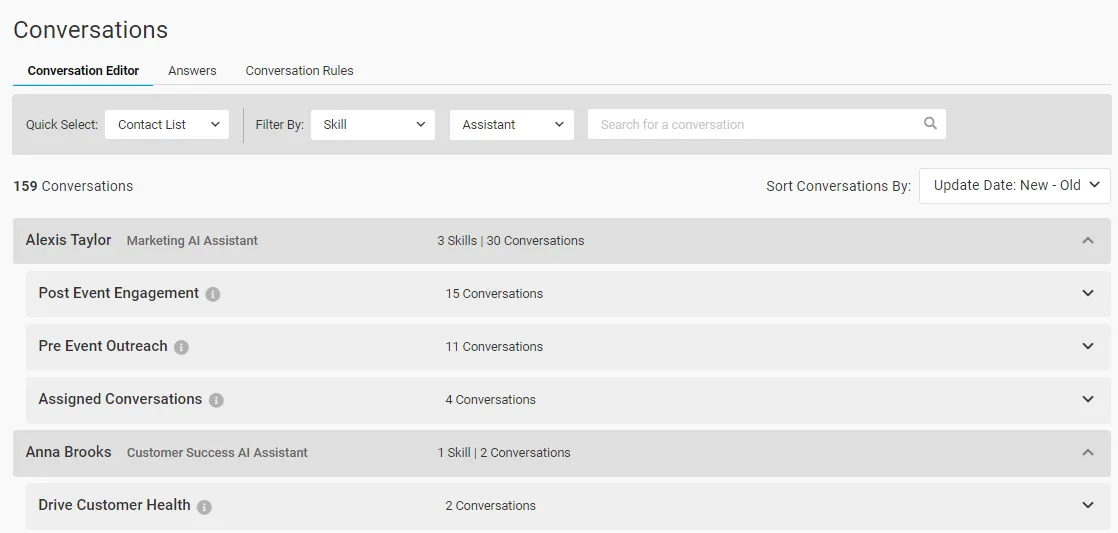Click the search magnifier icon
The height and width of the screenshot is (533, 1118).
click(x=930, y=123)
